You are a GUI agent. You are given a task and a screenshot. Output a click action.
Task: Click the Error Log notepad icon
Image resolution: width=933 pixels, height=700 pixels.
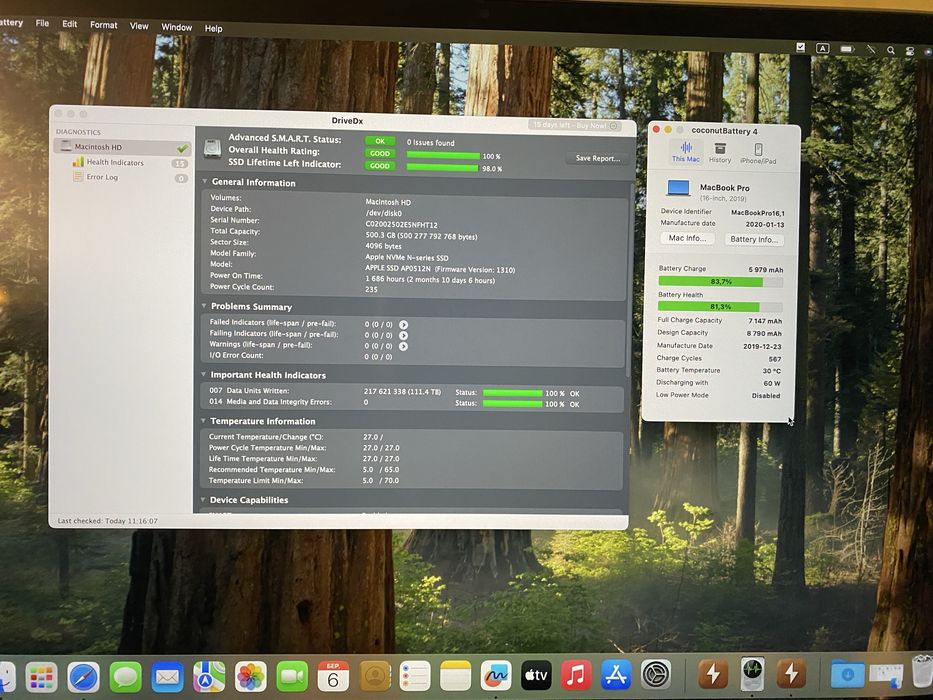point(78,177)
